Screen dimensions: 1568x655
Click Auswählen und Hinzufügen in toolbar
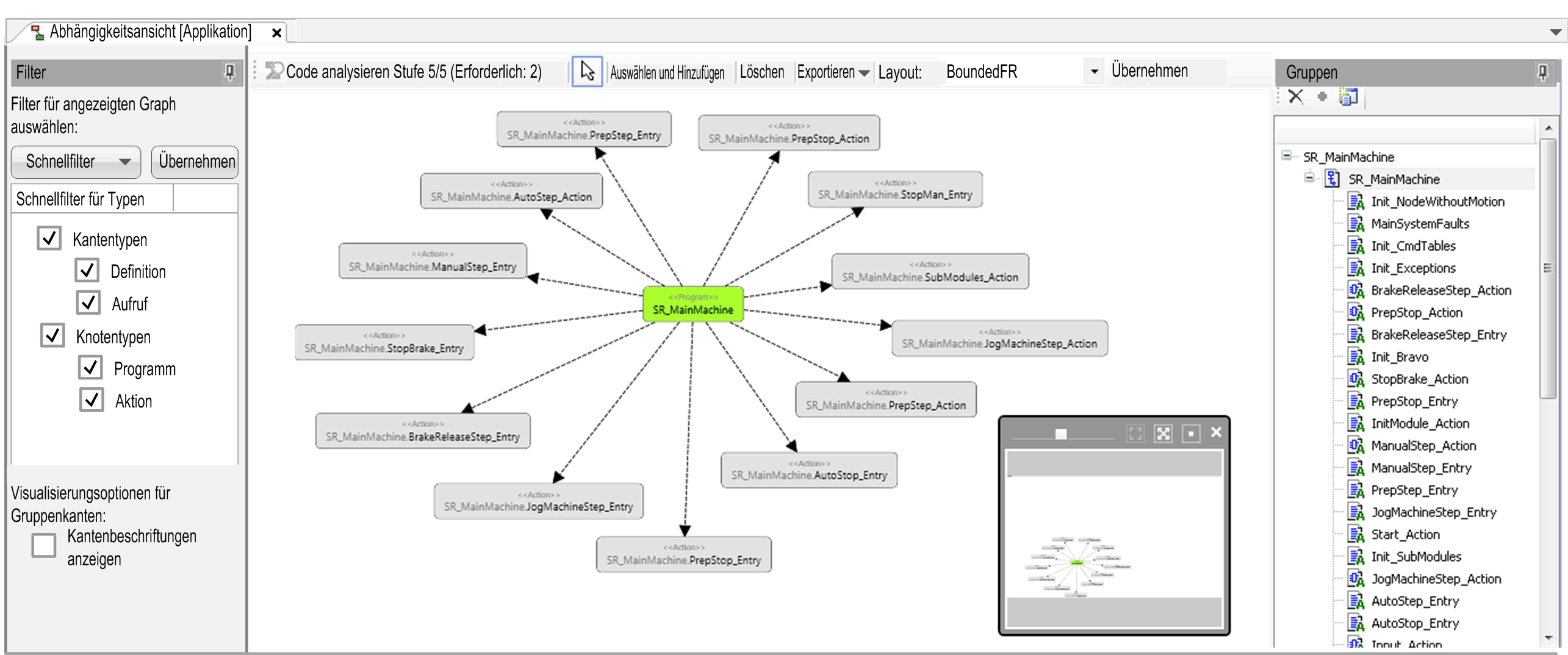pyautogui.click(x=667, y=73)
